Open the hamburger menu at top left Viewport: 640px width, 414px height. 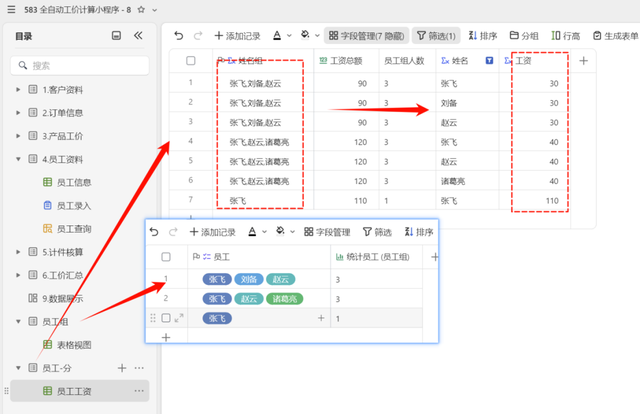coord(11,9)
